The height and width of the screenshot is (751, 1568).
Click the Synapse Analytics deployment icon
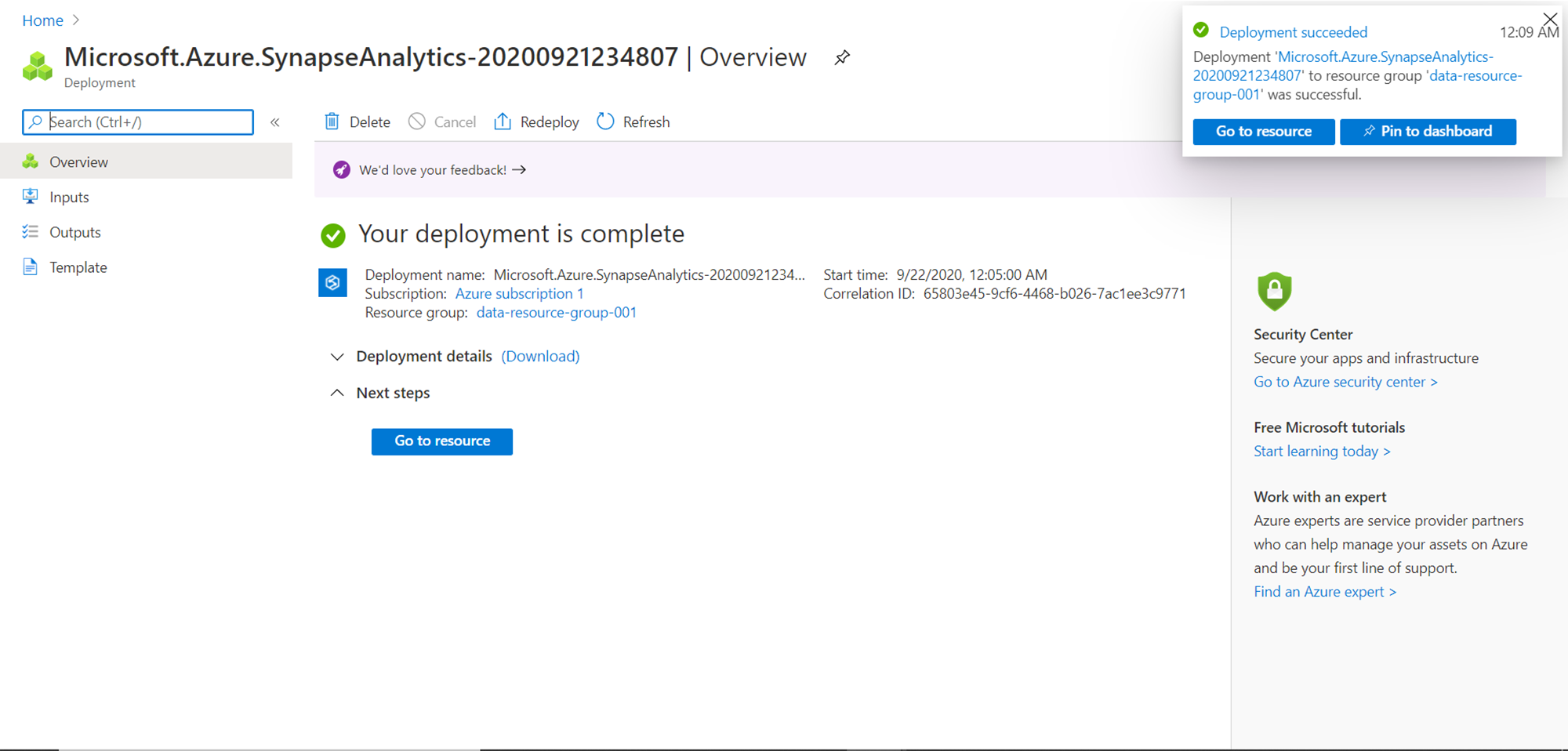click(332, 283)
